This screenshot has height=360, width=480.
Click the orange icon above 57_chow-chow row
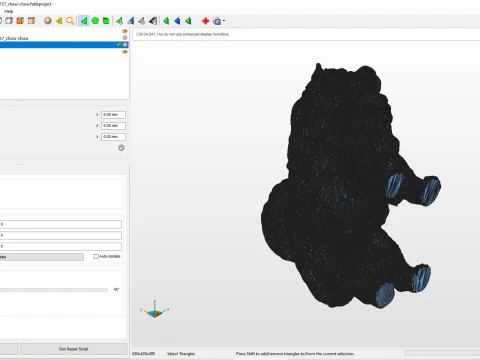point(125,31)
